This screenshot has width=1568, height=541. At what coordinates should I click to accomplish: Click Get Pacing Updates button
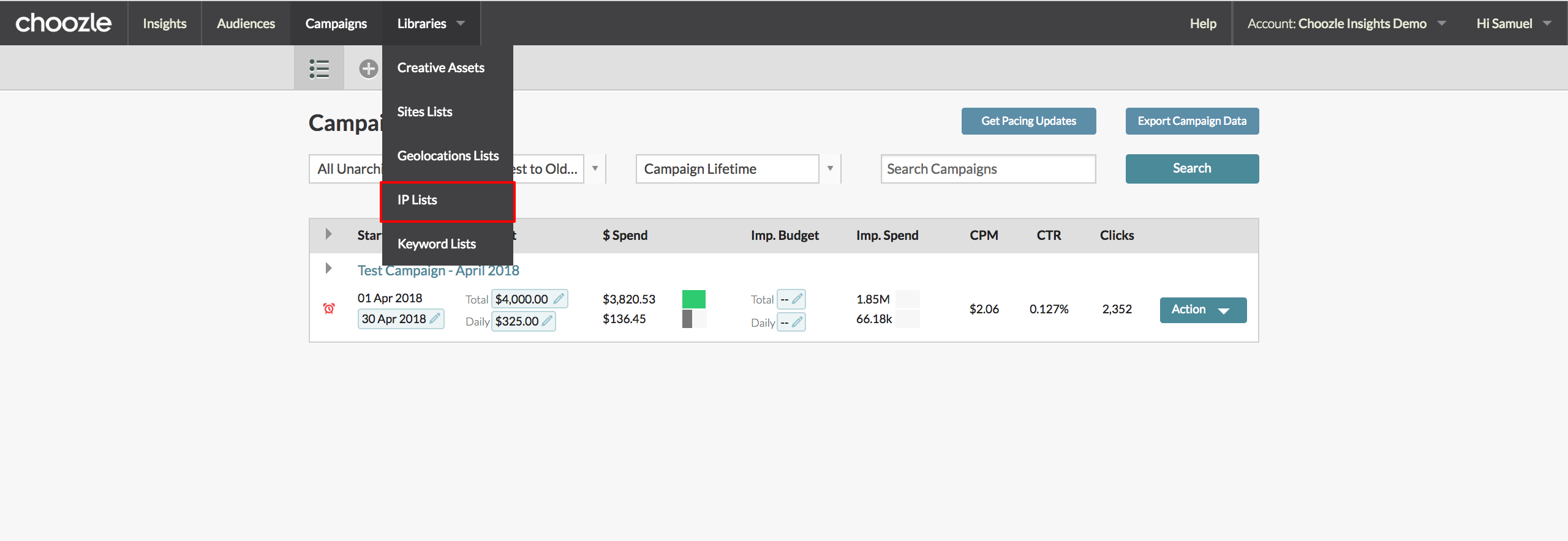[1029, 121]
